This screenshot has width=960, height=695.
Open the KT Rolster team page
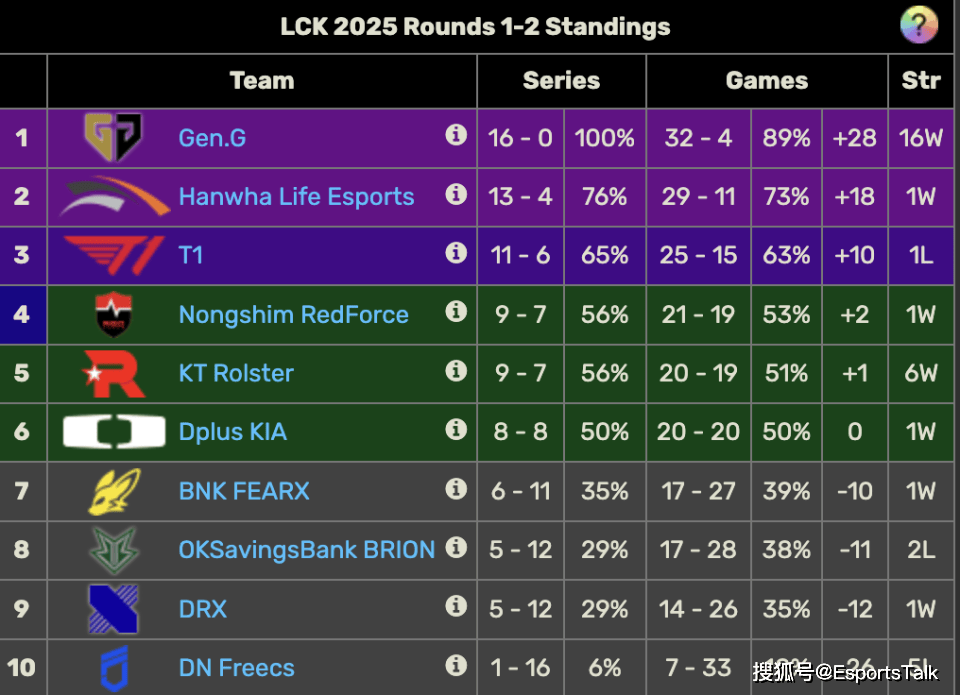point(236,374)
